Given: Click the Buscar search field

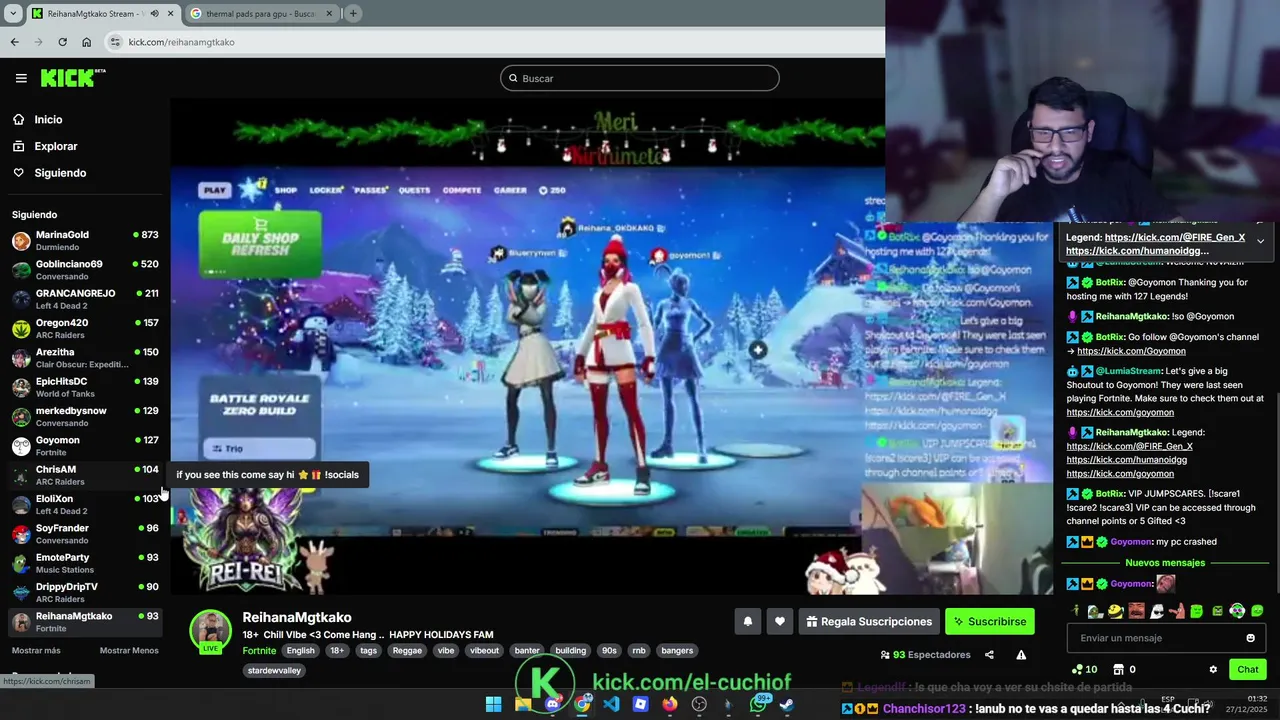Looking at the screenshot, I should pos(640,78).
